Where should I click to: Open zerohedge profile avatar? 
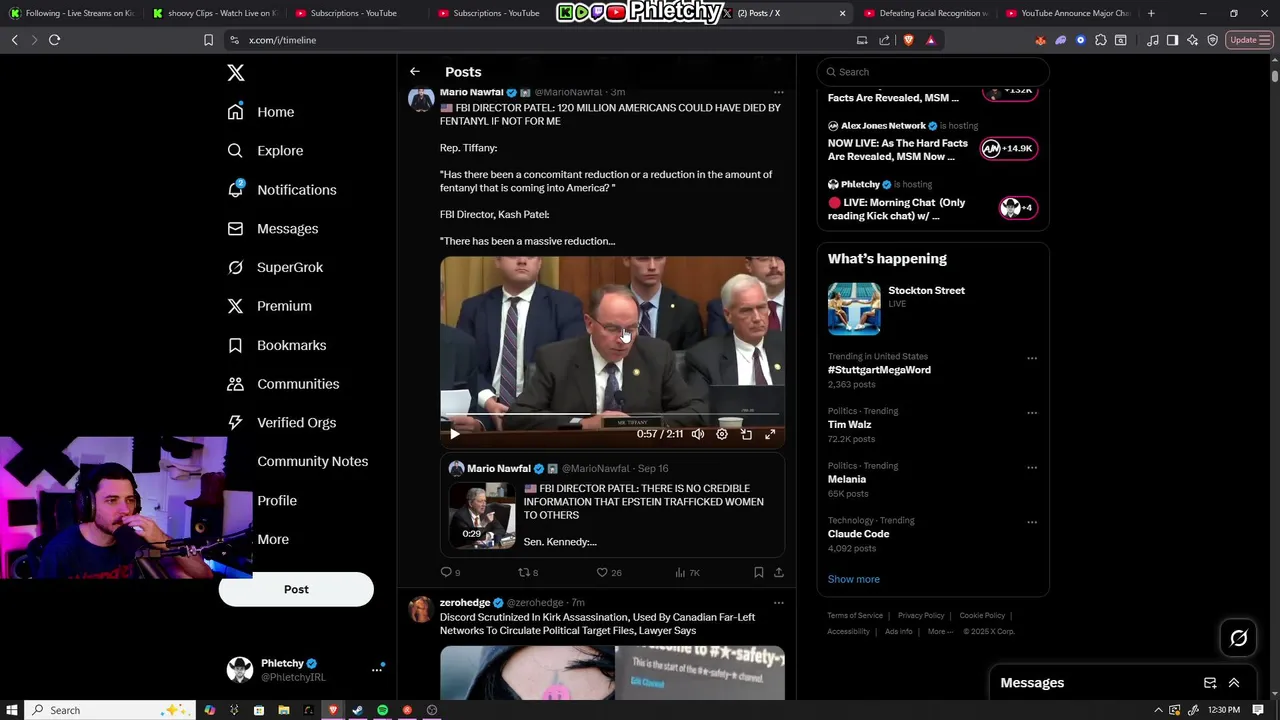coord(421,609)
